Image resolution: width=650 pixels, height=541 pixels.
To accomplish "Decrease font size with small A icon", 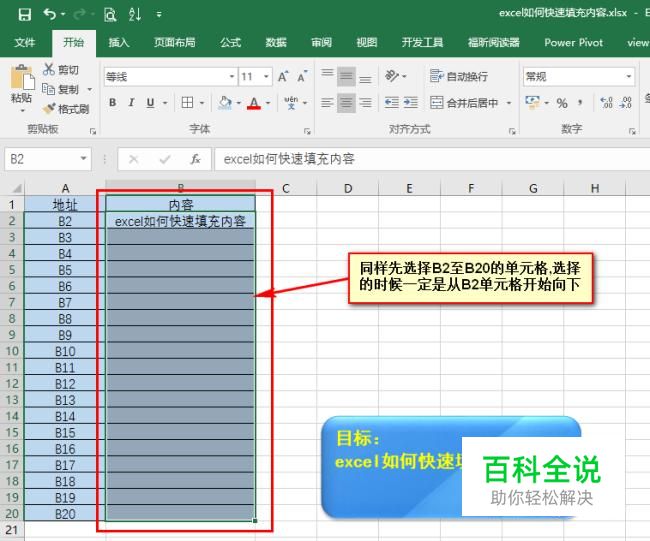I will point(302,76).
